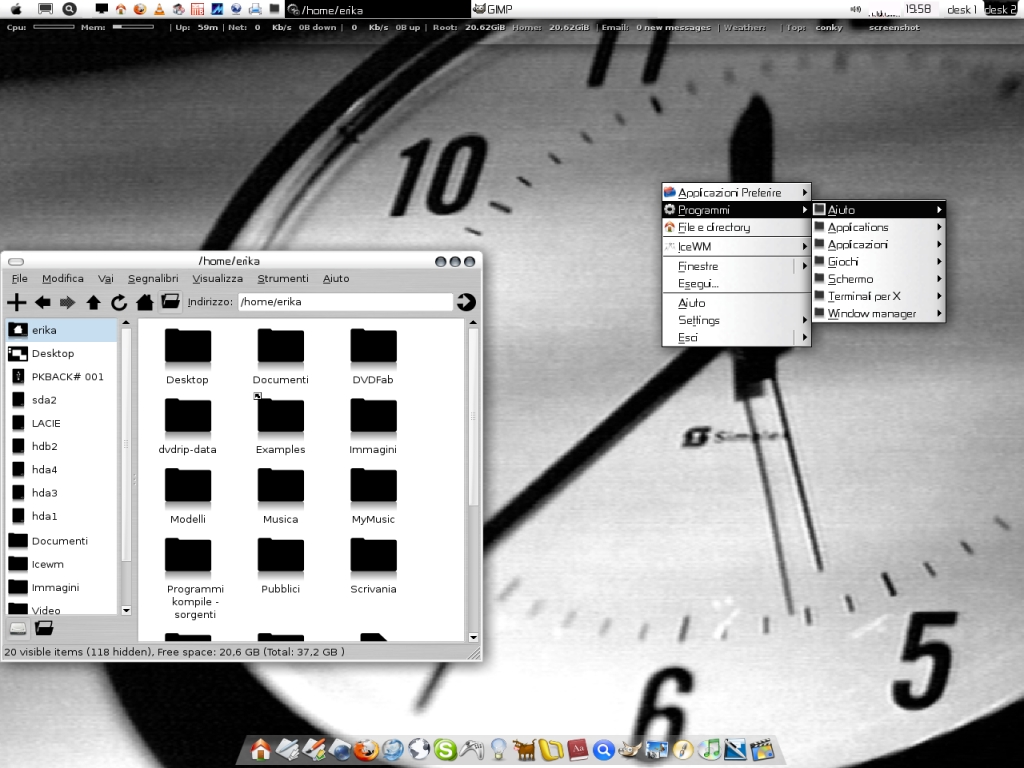This screenshot has width=1024, height=768.
Task: Click the folder view vertical scrollbar
Action: pos(473,418)
